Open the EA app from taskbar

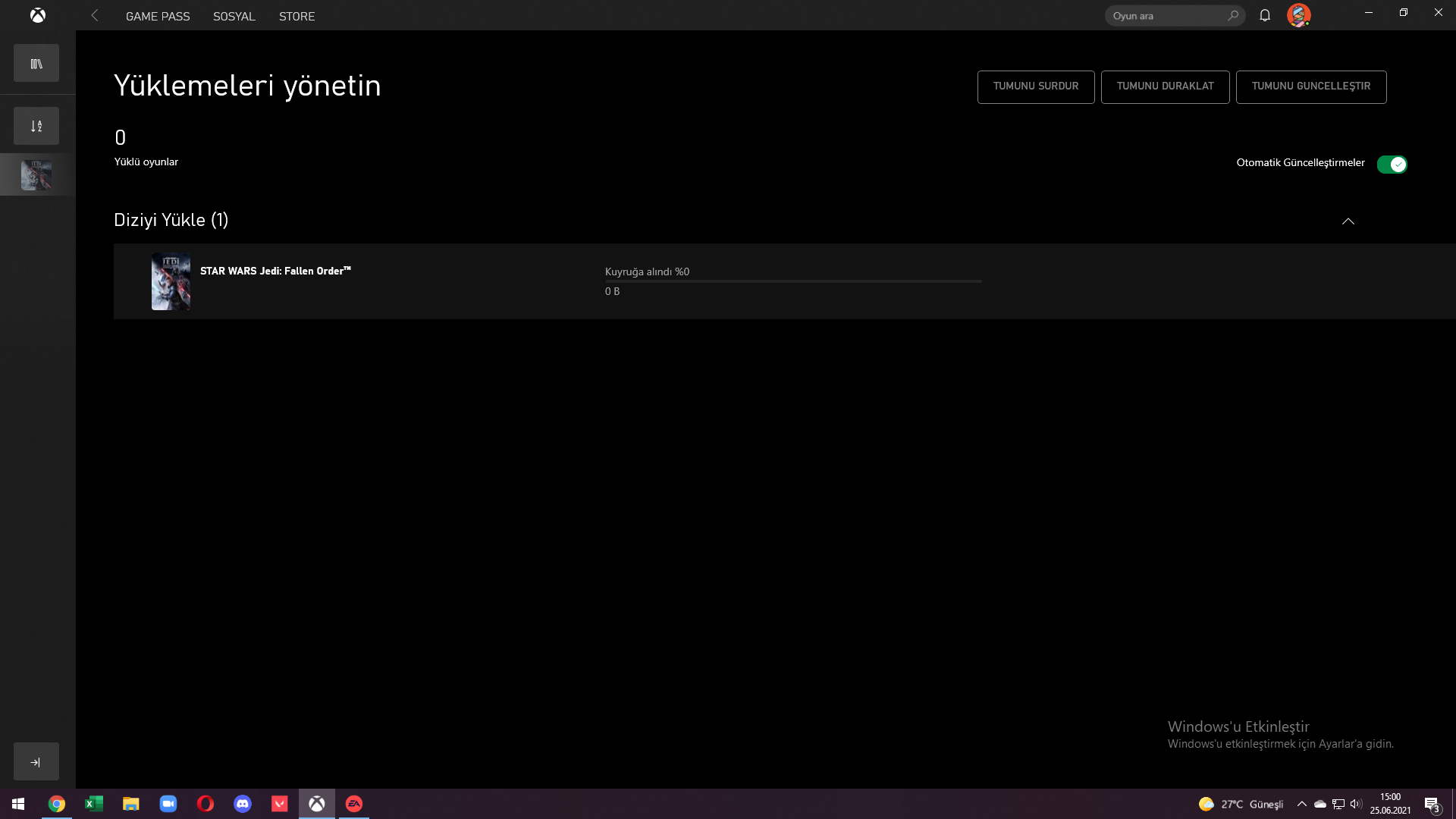click(x=353, y=804)
